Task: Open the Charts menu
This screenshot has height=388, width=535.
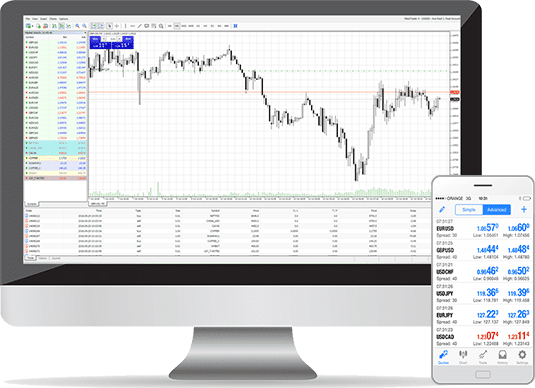Action: tap(53, 19)
